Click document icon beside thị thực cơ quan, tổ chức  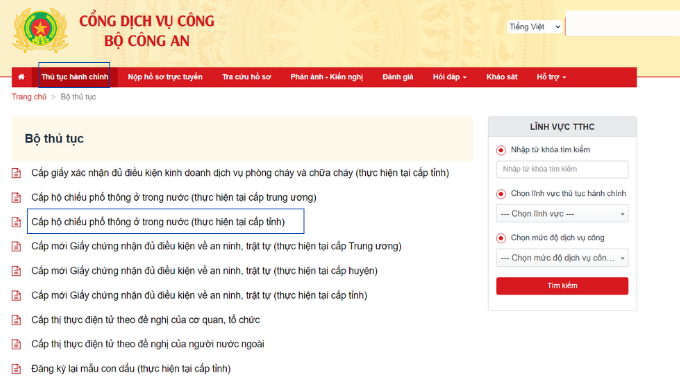[16, 320]
